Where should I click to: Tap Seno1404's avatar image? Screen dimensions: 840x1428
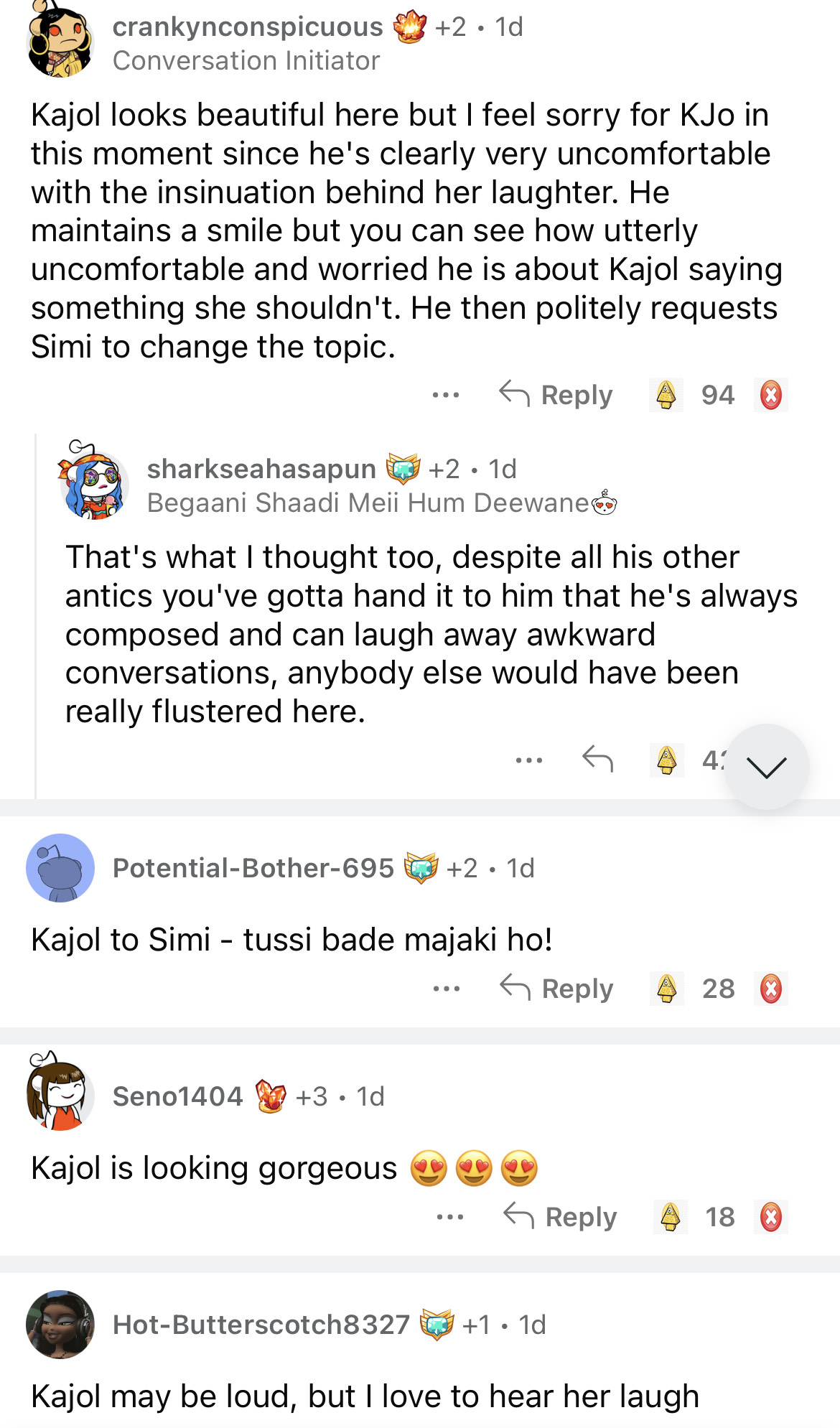click(x=60, y=1093)
